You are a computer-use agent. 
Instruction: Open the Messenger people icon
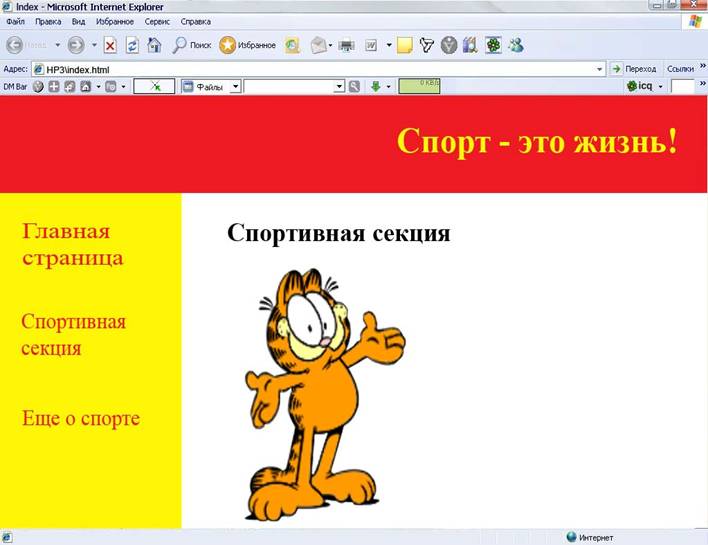coord(516,45)
